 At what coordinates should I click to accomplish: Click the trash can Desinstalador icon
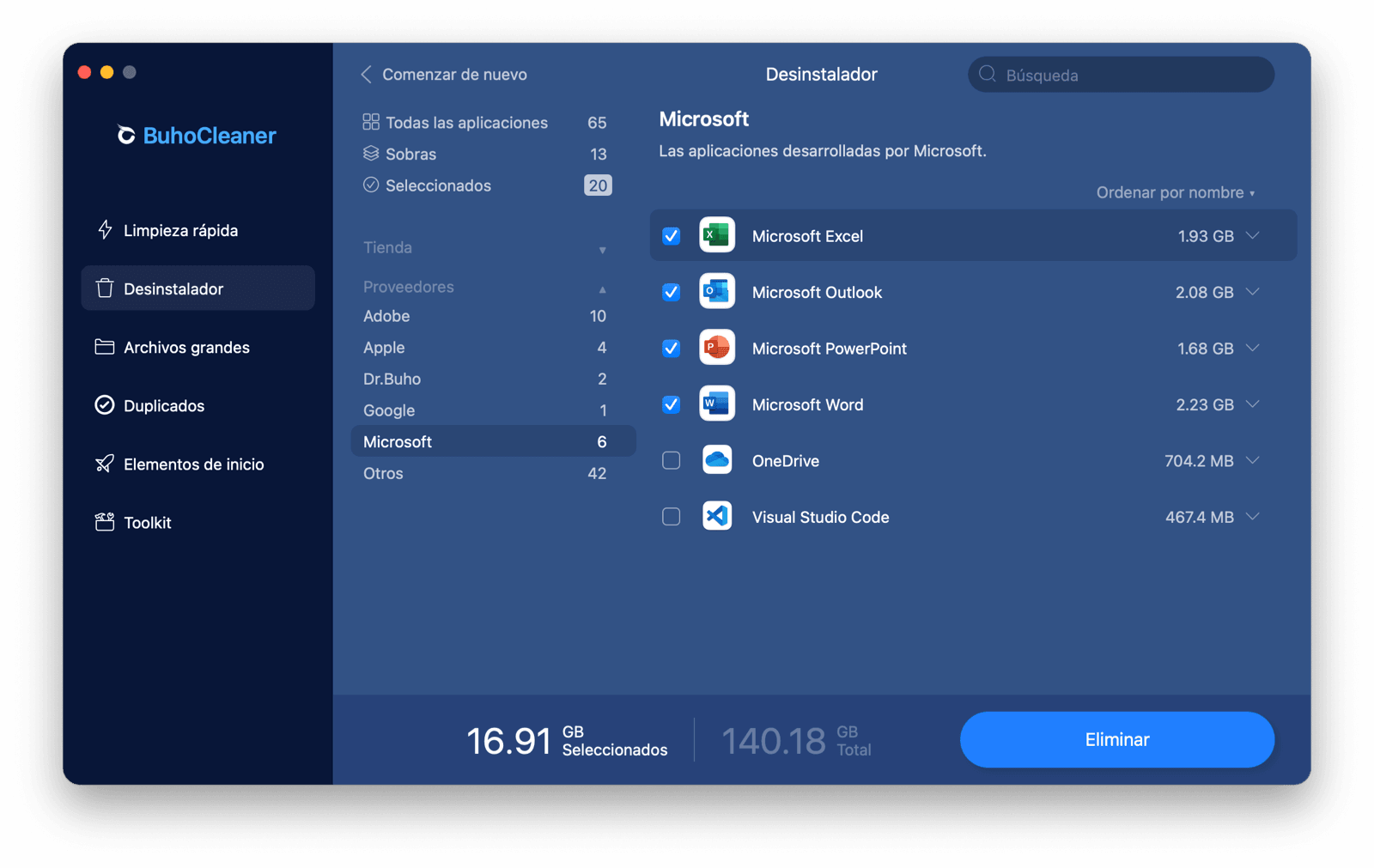pyautogui.click(x=105, y=288)
